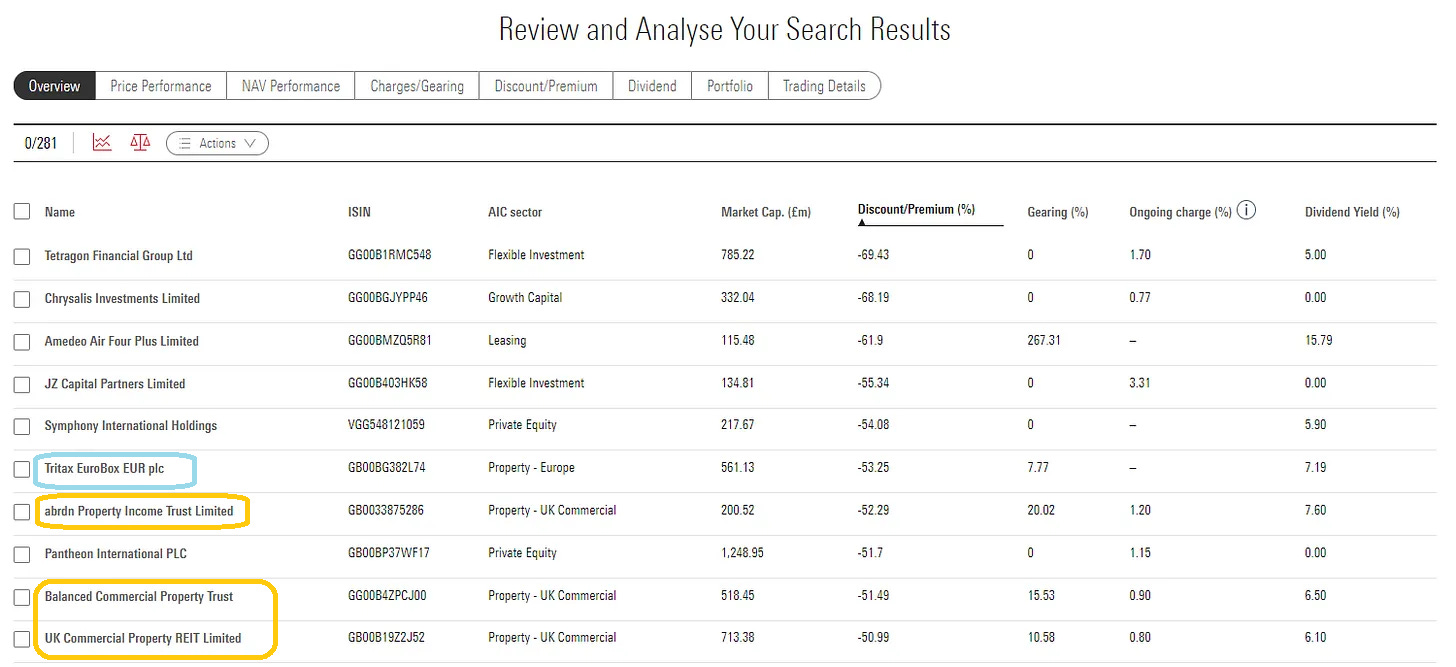
Task: Open Balanced Commercial Property Trust link
Action: pyautogui.click(x=139, y=596)
